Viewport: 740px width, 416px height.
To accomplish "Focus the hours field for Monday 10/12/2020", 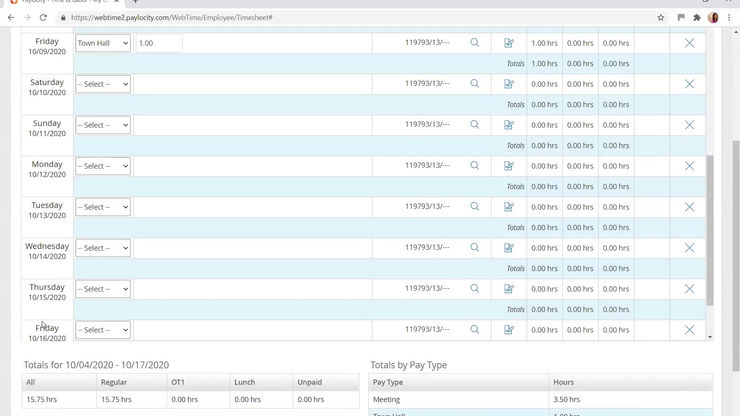I will click(x=253, y=166).
